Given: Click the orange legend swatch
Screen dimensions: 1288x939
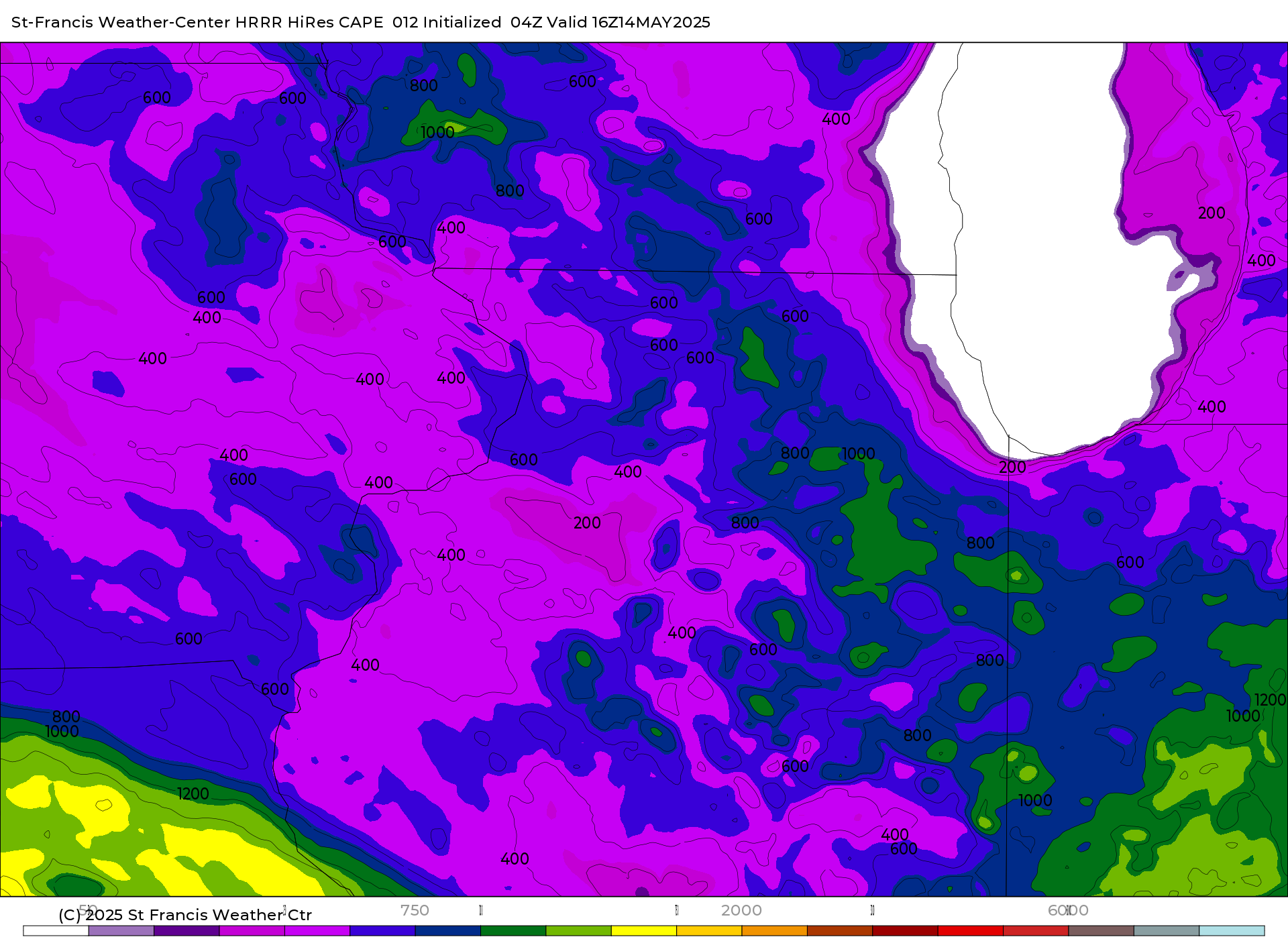Looking at the screenshot, I should (x=774, y=931).
